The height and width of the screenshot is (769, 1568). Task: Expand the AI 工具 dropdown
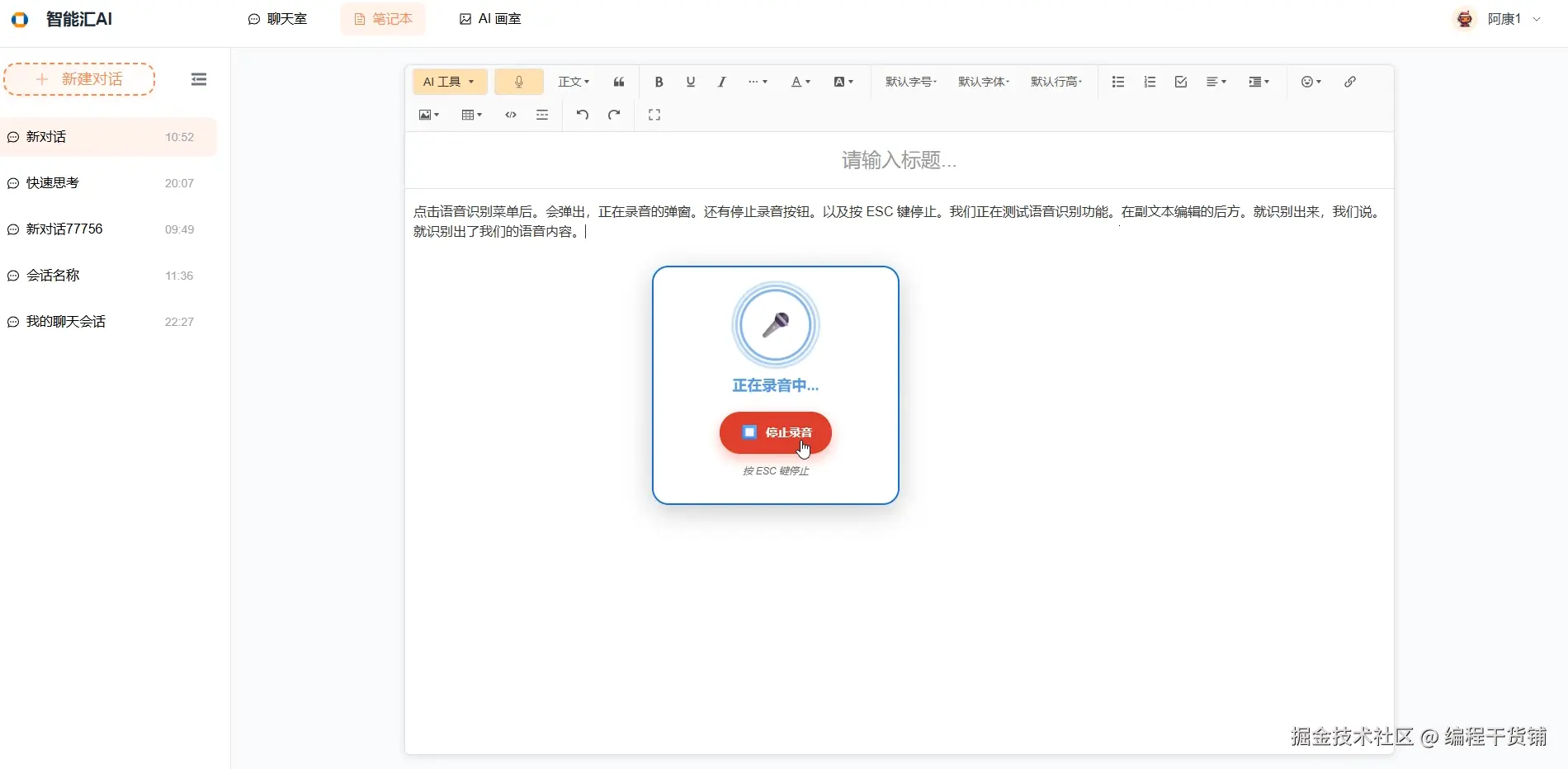449,82
